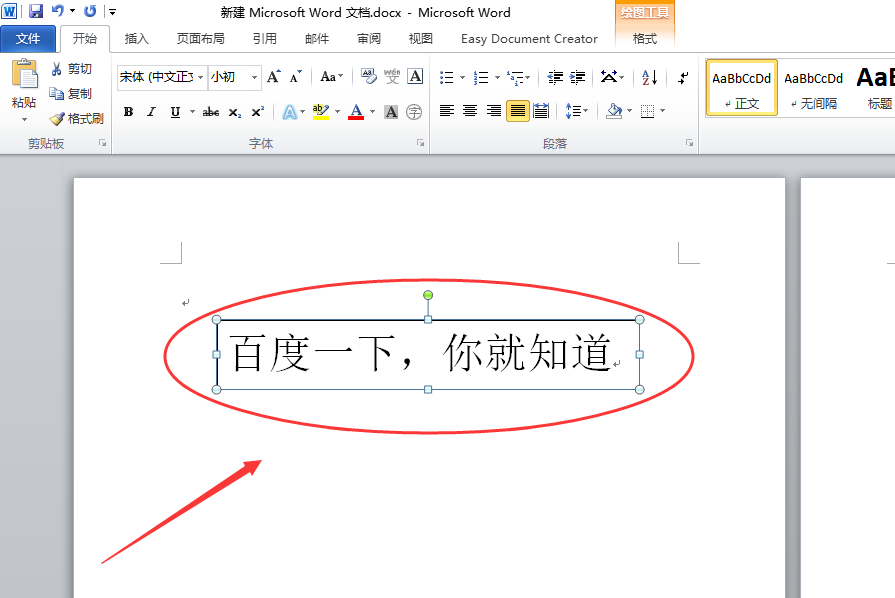Undo the last action
Viewport: 895px width, 598px height.
[58, 11]
